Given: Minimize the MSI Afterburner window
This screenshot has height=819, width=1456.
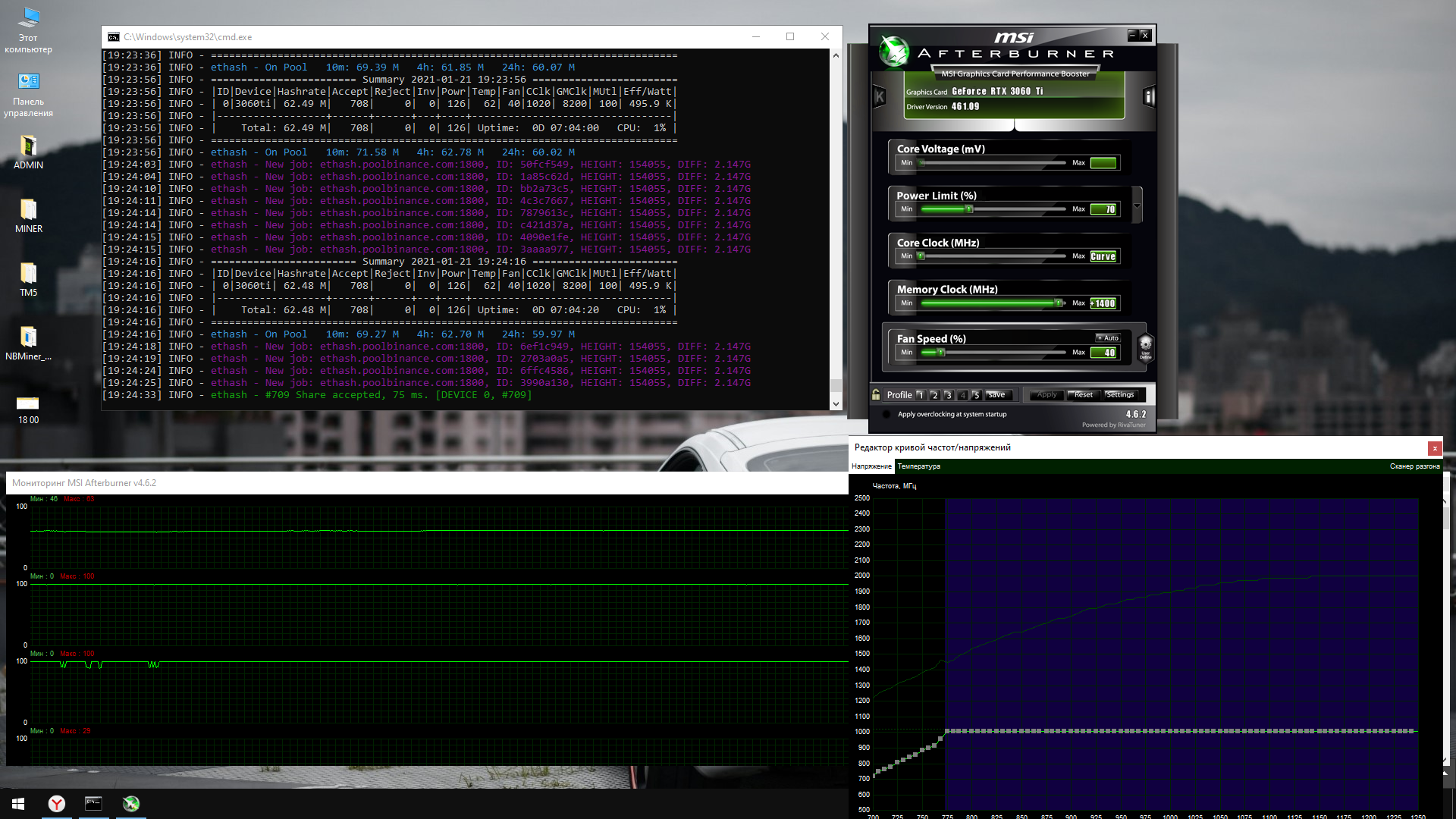Looking at the screenshot, I should pos(1132,35).
